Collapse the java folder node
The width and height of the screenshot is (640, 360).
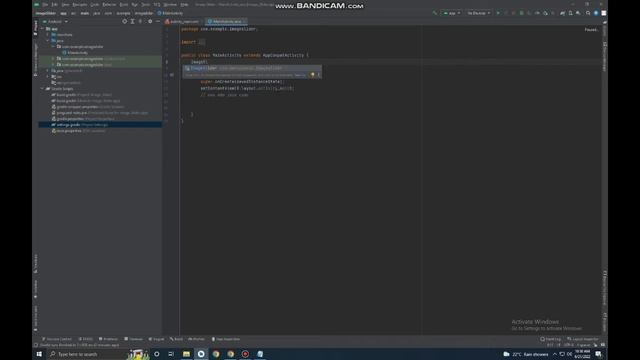(x=48, y=41)
